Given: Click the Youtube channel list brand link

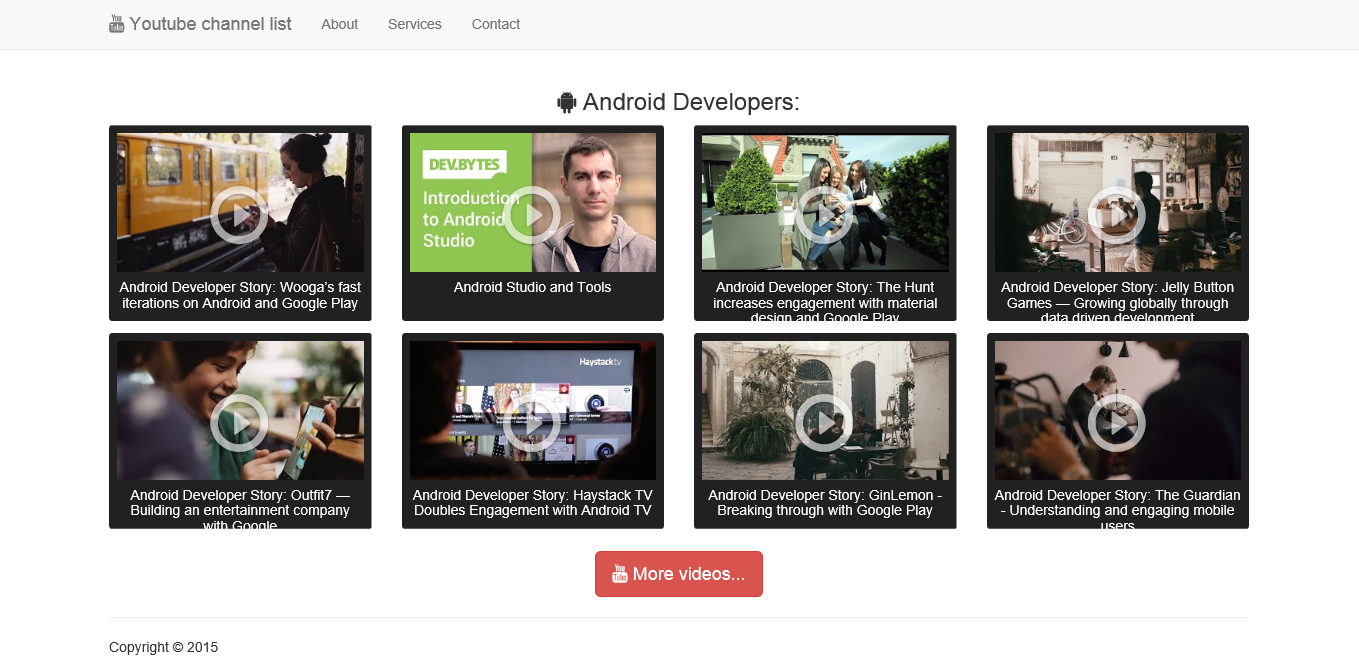Looking at the screenshot, I should click(x=200, y=24).
